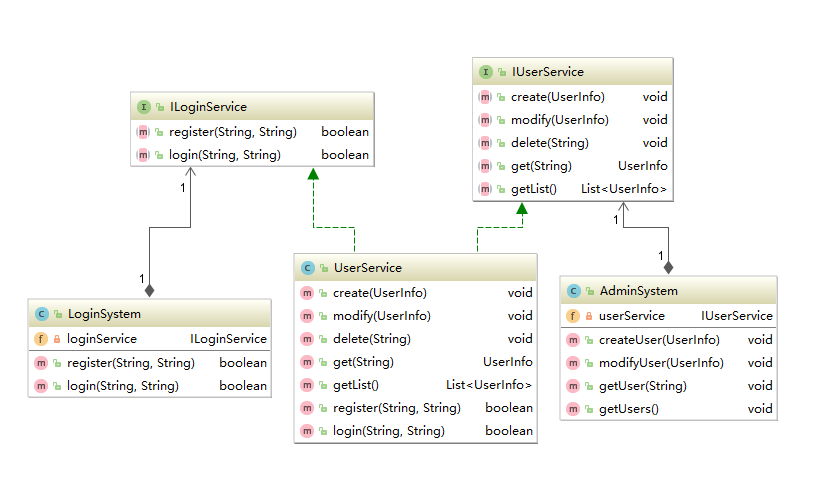Image resolution: width=834 pixels, height=493 pixels.
Task: Click the IUserService type of userService field
Action: (737, 316)
